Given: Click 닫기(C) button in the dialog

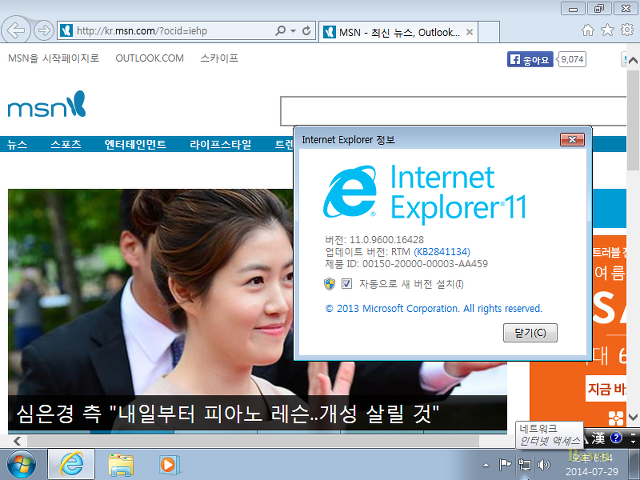Looking at the screenshot, I should (530, 333).
